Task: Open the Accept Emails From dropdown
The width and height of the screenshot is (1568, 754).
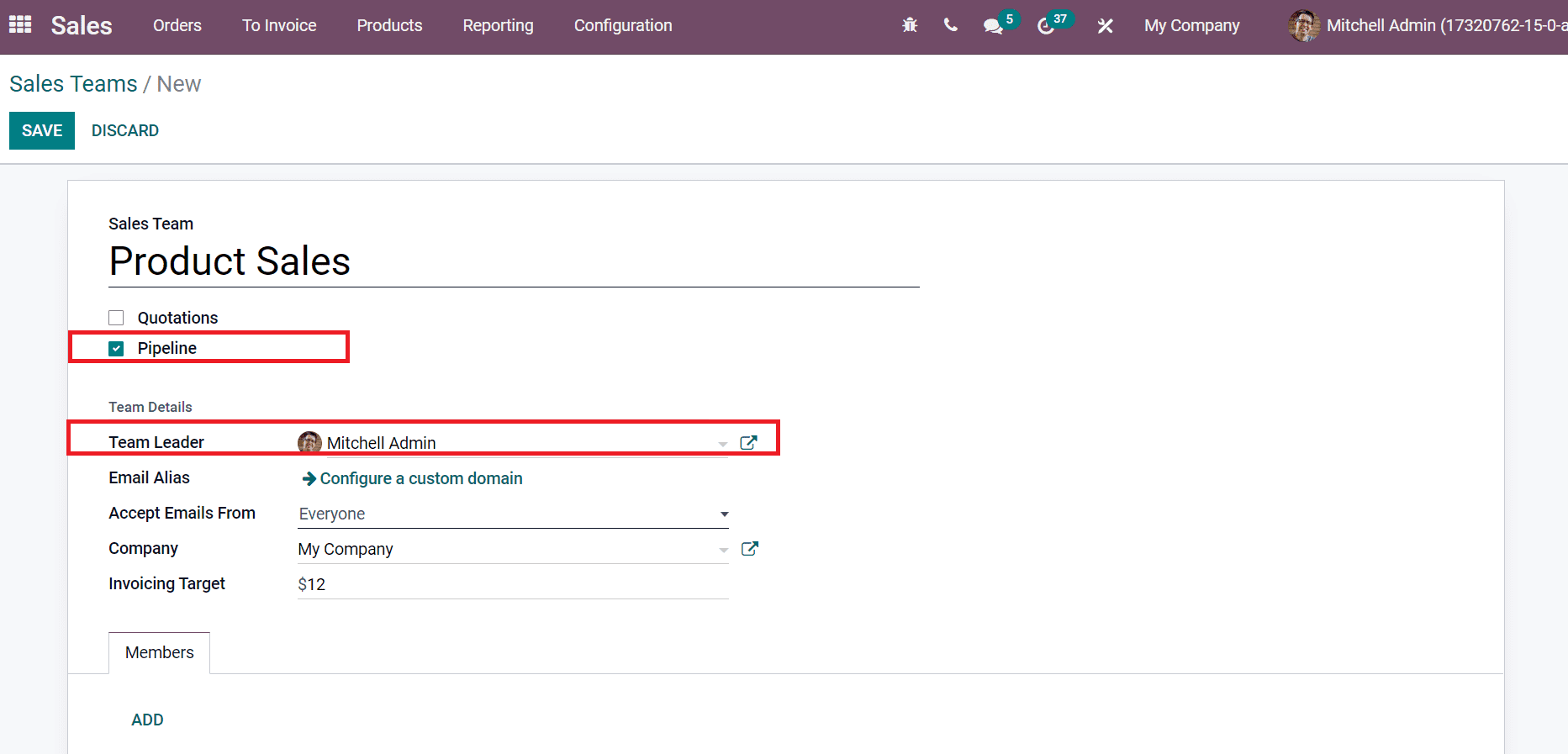Action: [513, 514]
